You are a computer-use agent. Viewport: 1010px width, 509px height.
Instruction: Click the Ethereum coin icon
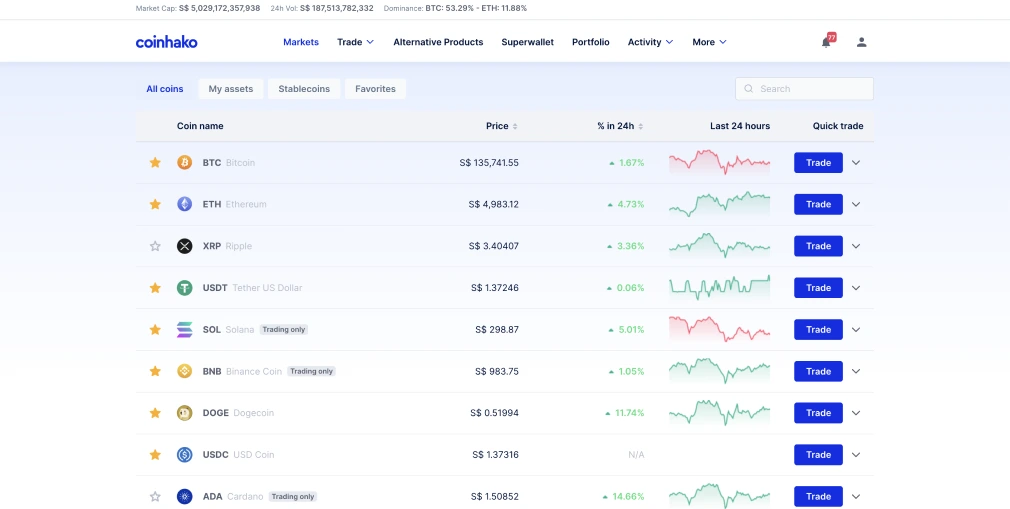coord(185,204)
